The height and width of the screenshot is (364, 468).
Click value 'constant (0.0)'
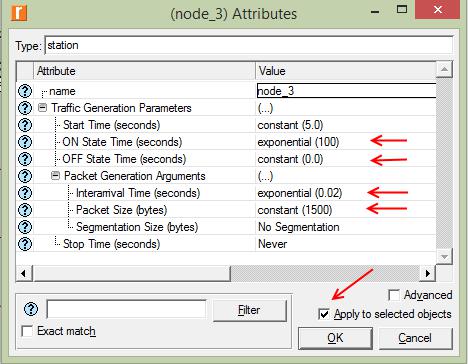click(x=290, y=159)
